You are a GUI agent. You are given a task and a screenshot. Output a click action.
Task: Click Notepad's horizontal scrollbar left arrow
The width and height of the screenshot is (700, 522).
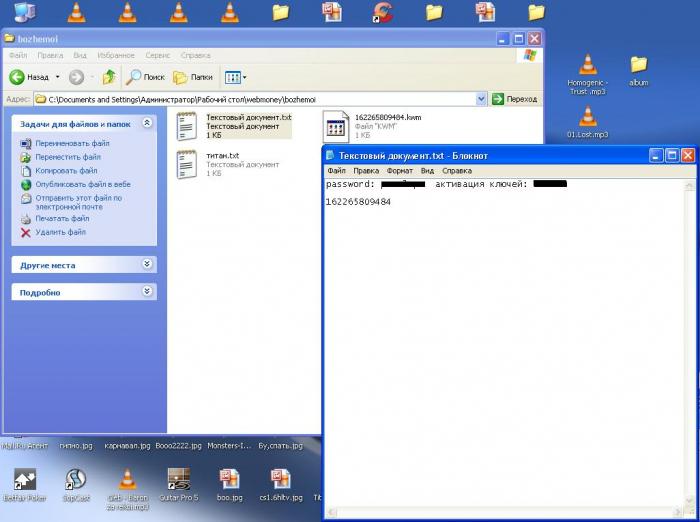tap(331, 512)
